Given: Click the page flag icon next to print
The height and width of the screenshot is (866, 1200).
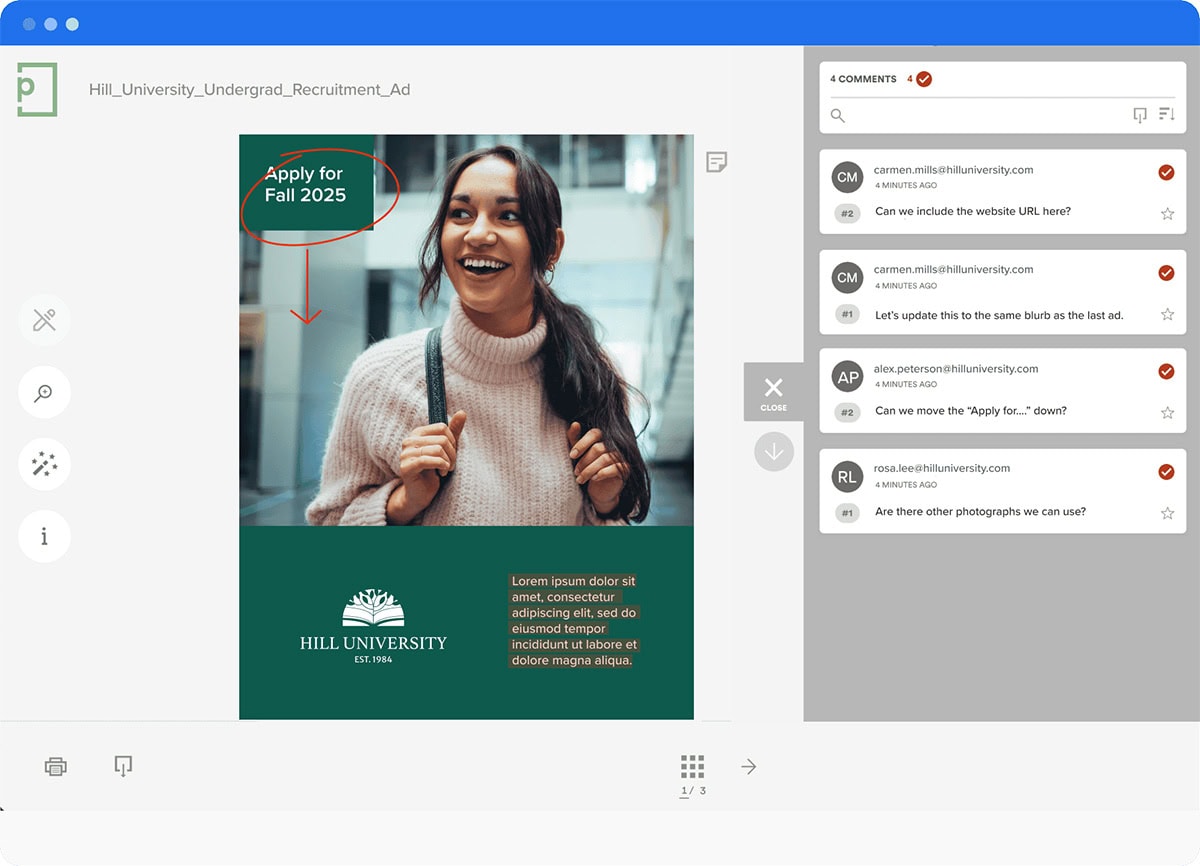Looking at the screenshot, I should point(123,766).
